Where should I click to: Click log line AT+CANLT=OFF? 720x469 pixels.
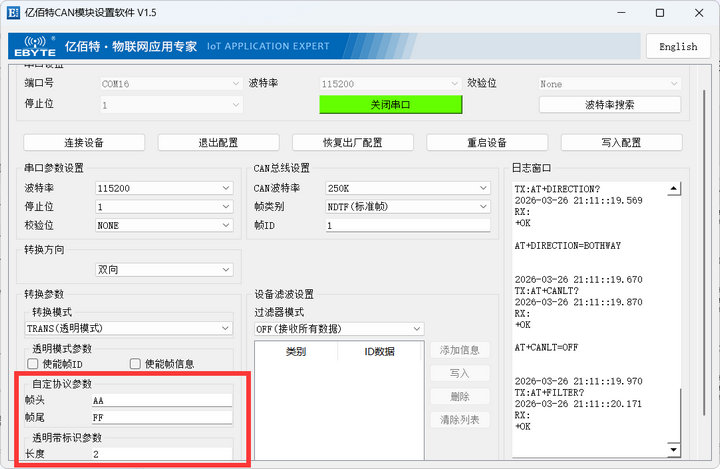point(546,347)
